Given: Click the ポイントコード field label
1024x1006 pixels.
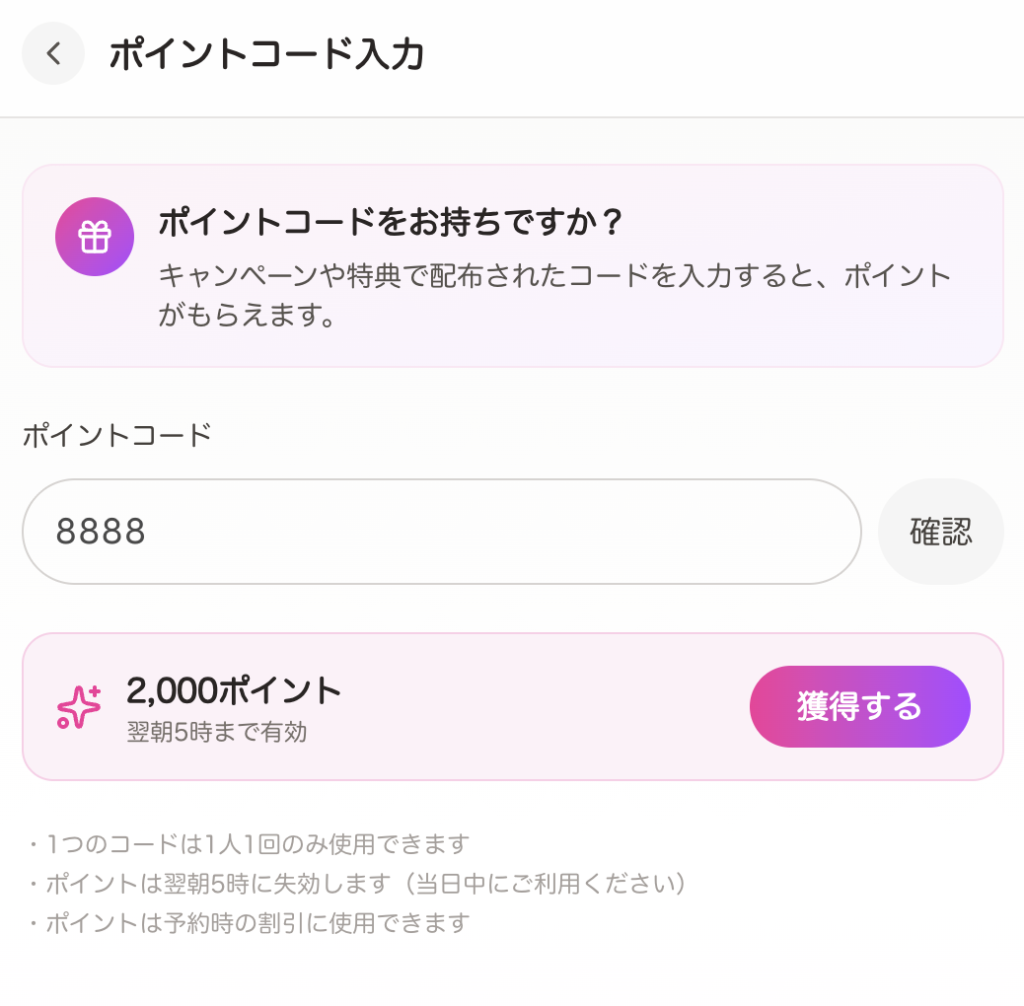Looking at the screenshot, I should coord(117,437).
